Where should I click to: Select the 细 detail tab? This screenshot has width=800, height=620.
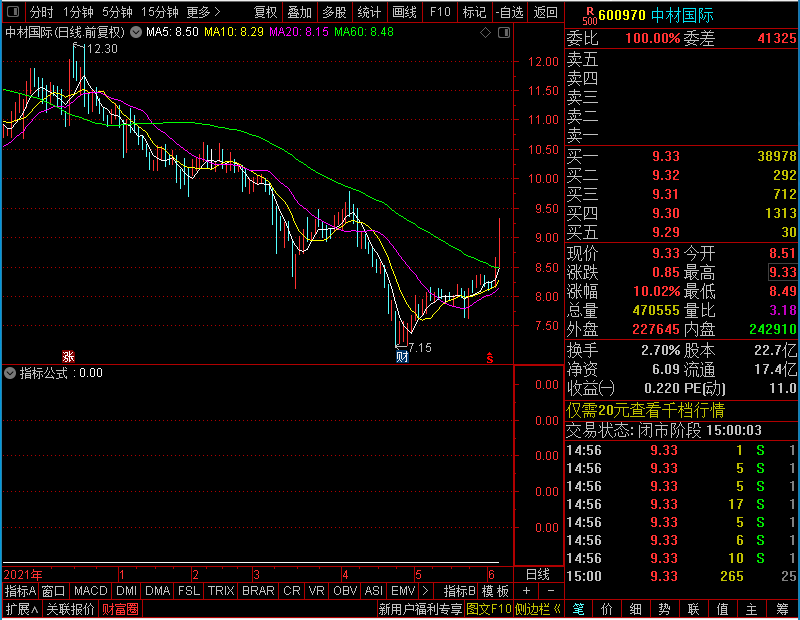point(636,609)
